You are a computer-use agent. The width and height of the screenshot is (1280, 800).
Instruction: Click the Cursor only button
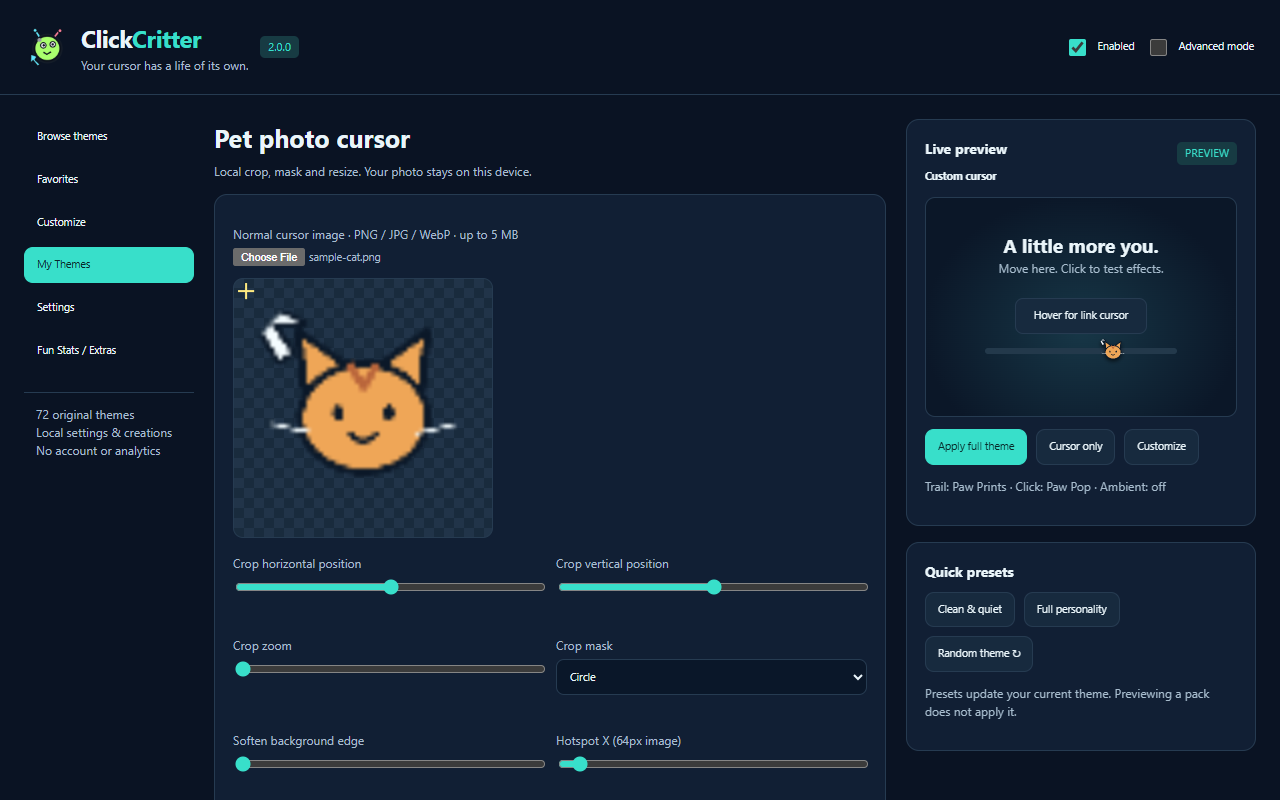coord(1076,447)
